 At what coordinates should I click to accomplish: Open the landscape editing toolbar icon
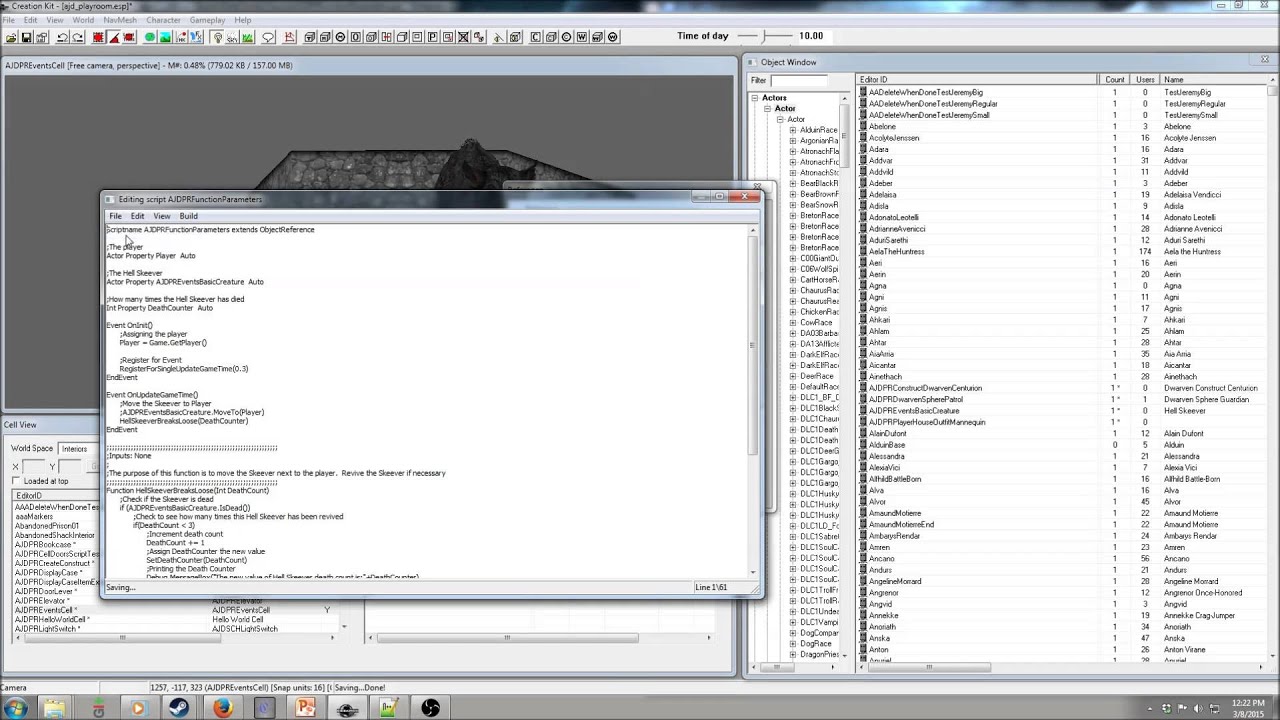tap(165, 37)
